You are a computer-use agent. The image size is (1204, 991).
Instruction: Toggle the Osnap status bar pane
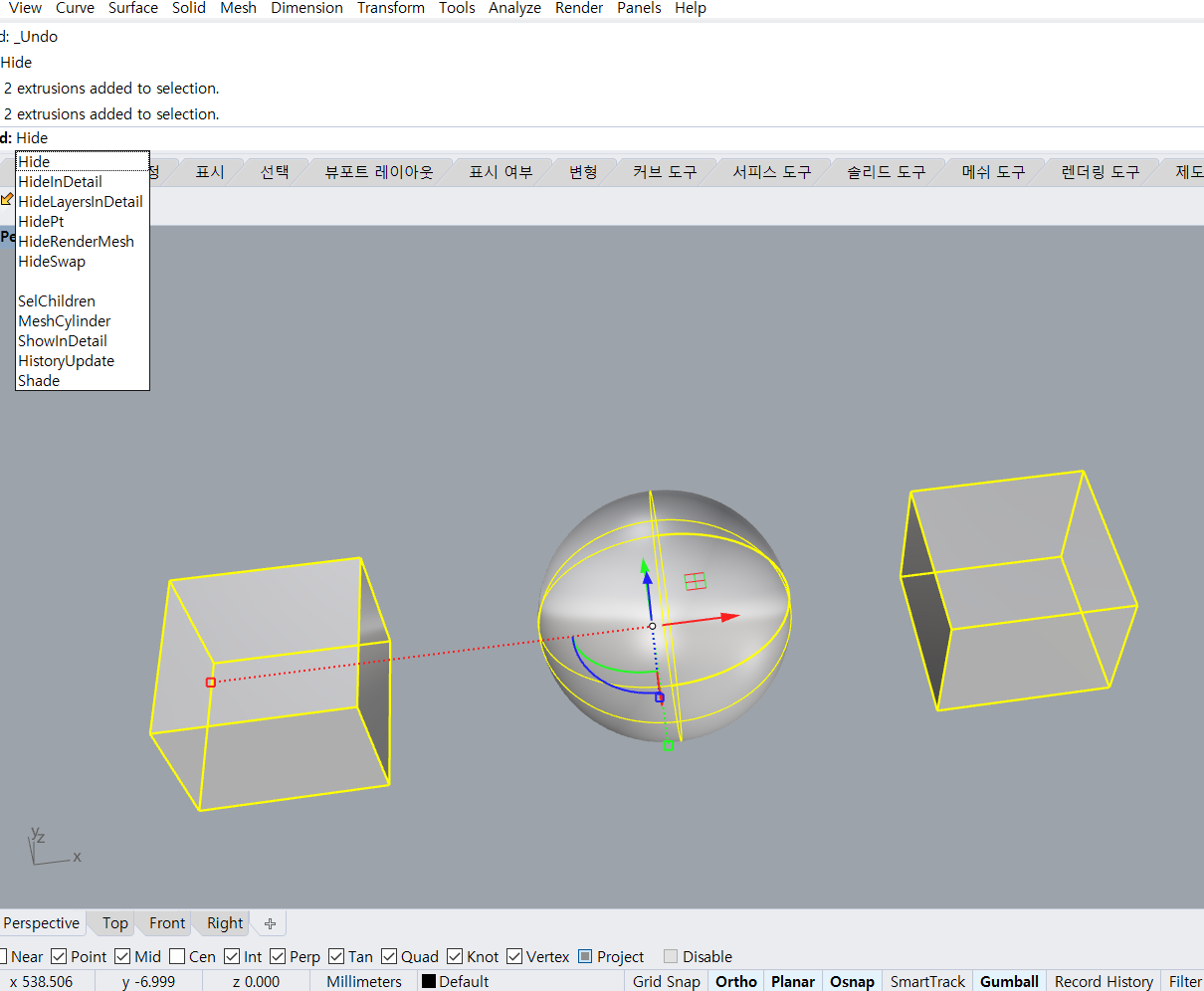[x=853, y=981]
